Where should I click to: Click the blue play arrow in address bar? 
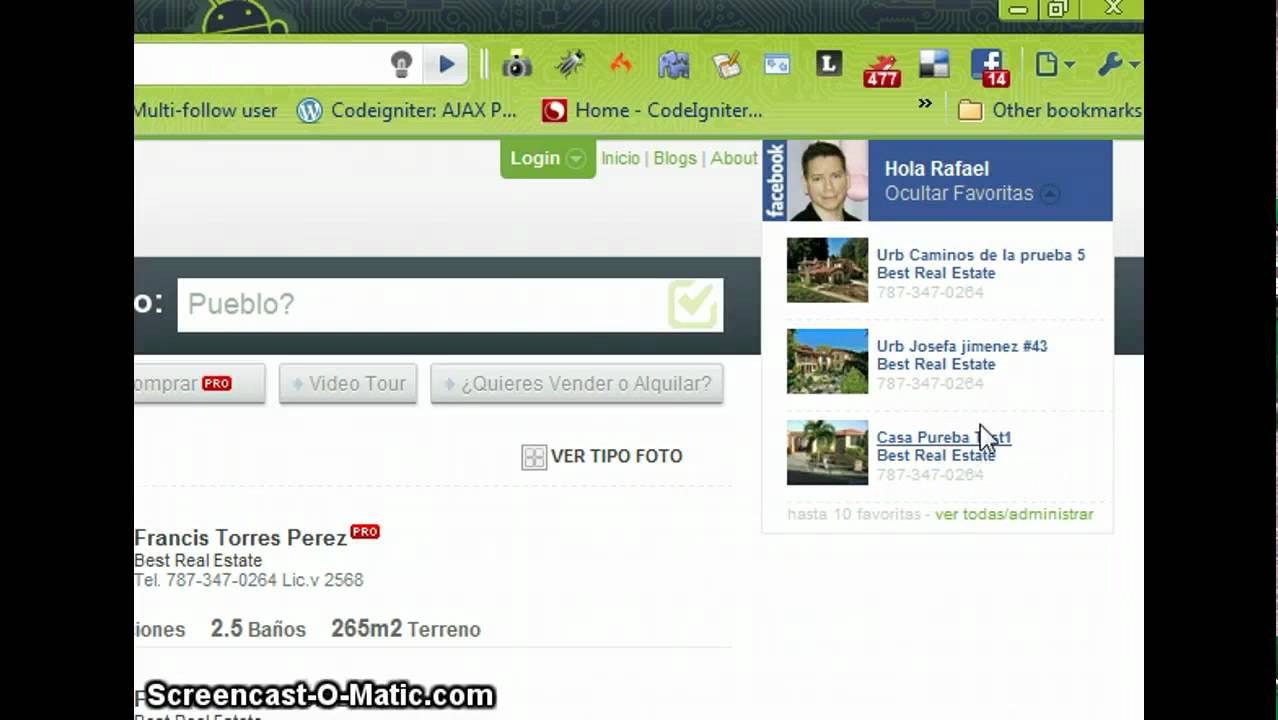click(447, 65)
